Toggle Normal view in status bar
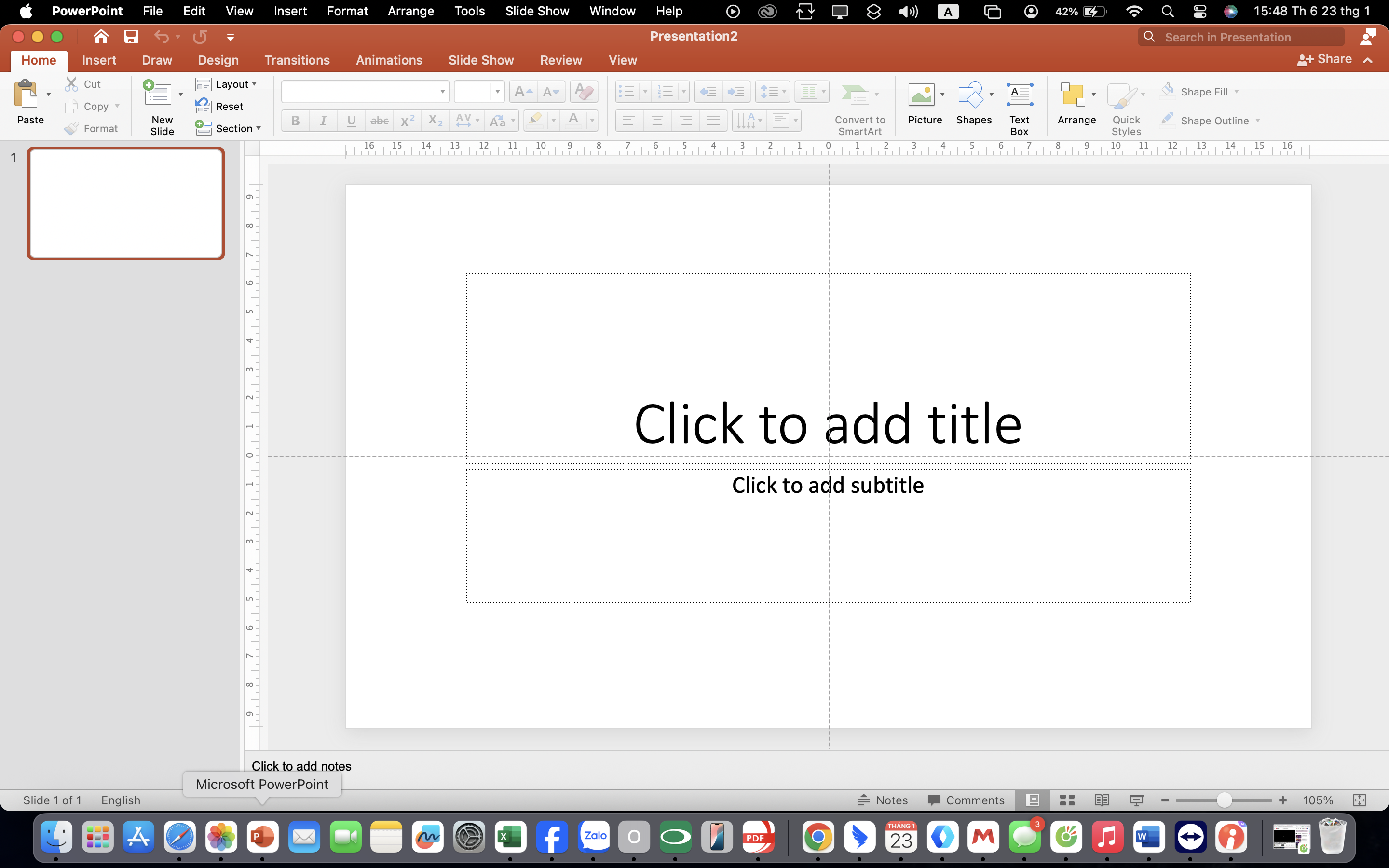This screenshot has width=1389, height=868. (x=1033, y=800)
